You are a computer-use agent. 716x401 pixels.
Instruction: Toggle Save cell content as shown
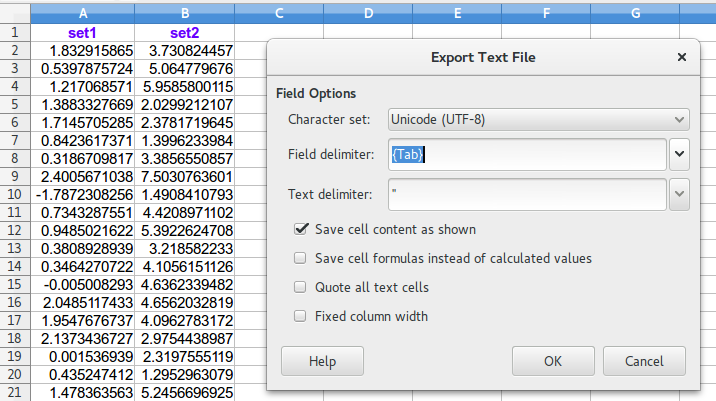click(300, 229)
